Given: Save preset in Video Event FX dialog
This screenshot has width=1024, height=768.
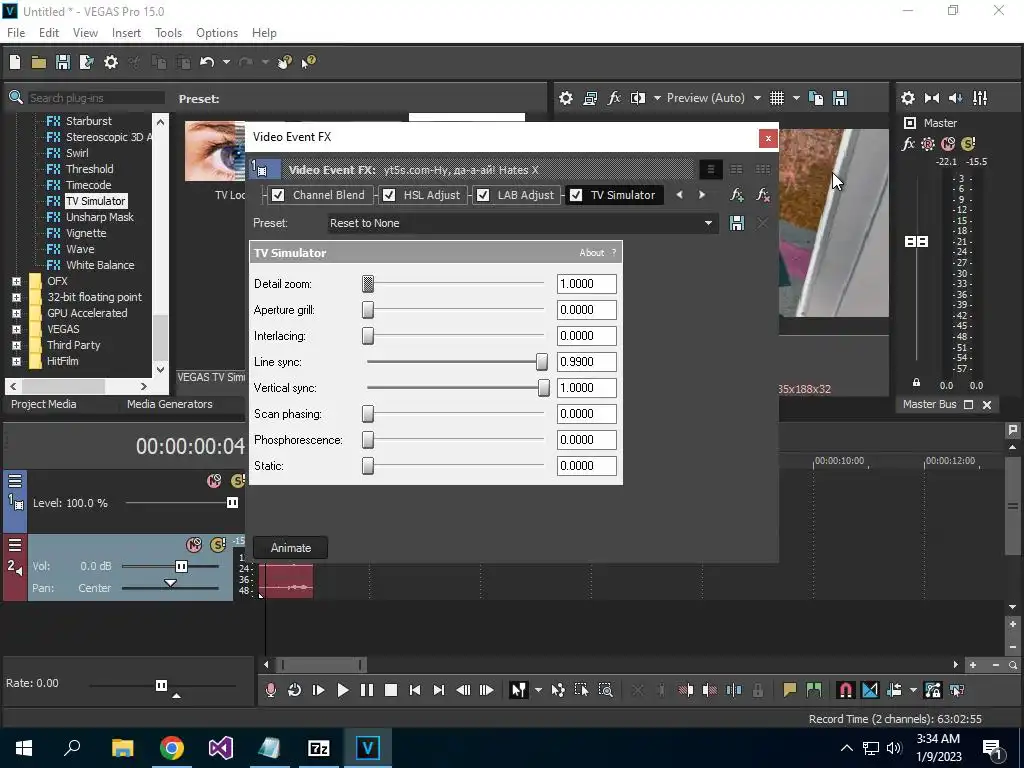Looking at the screenshot, I should point(737,223).
